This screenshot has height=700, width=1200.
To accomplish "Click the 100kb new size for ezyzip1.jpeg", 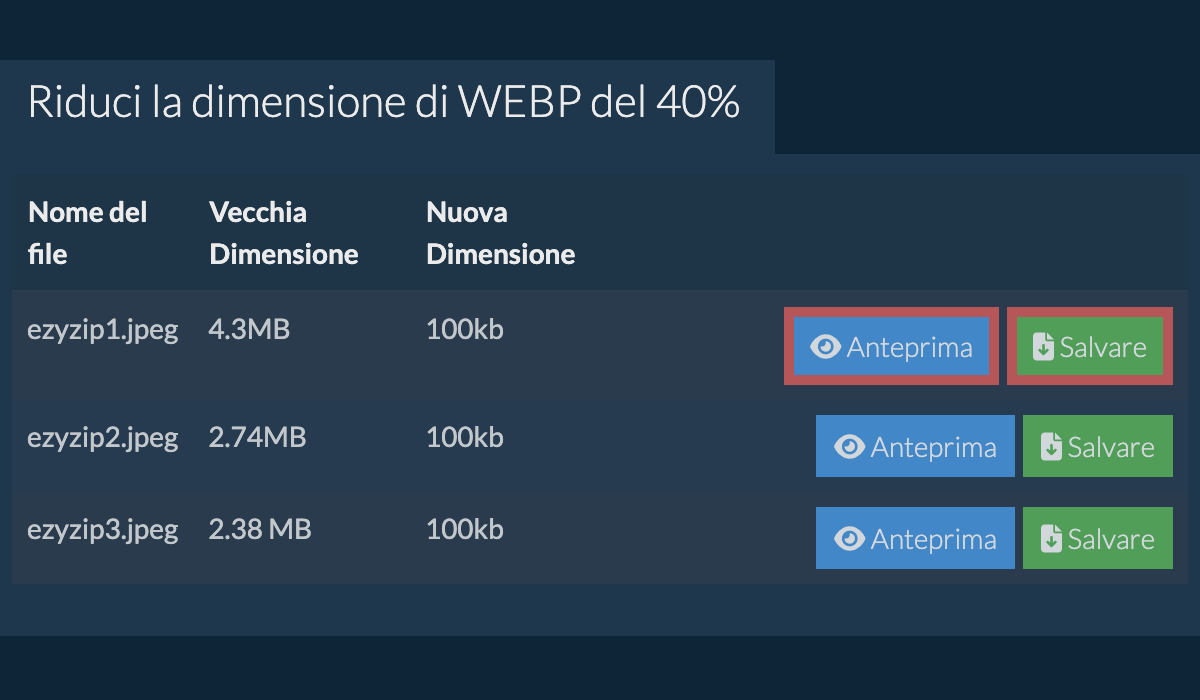I will click(x=464, y=330).
